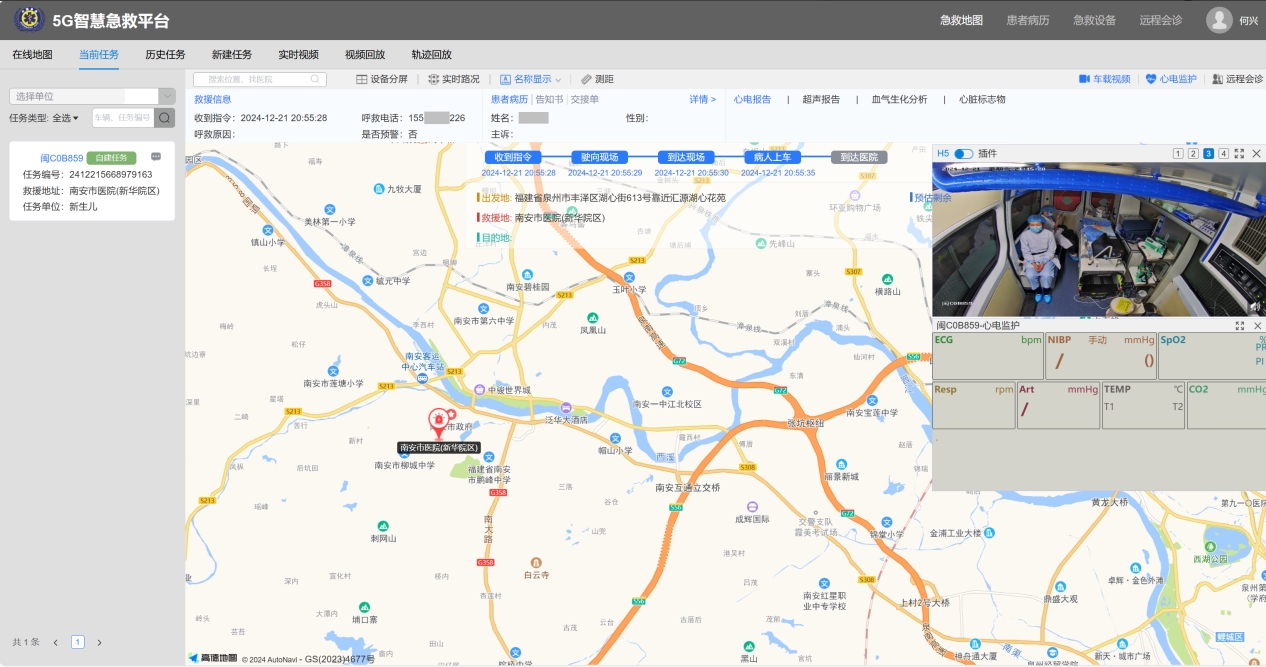Select video layout 2
The image size is (1266, 667).
pyautogui.click(x=1193, y=154)
